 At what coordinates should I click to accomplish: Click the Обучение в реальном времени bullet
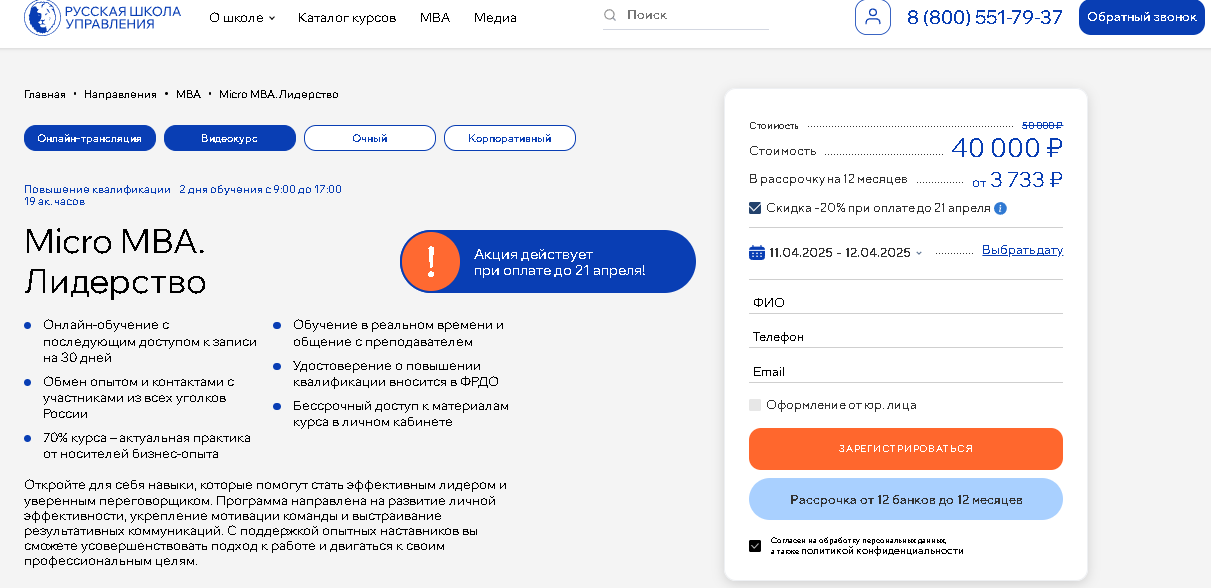coord(398,332)
